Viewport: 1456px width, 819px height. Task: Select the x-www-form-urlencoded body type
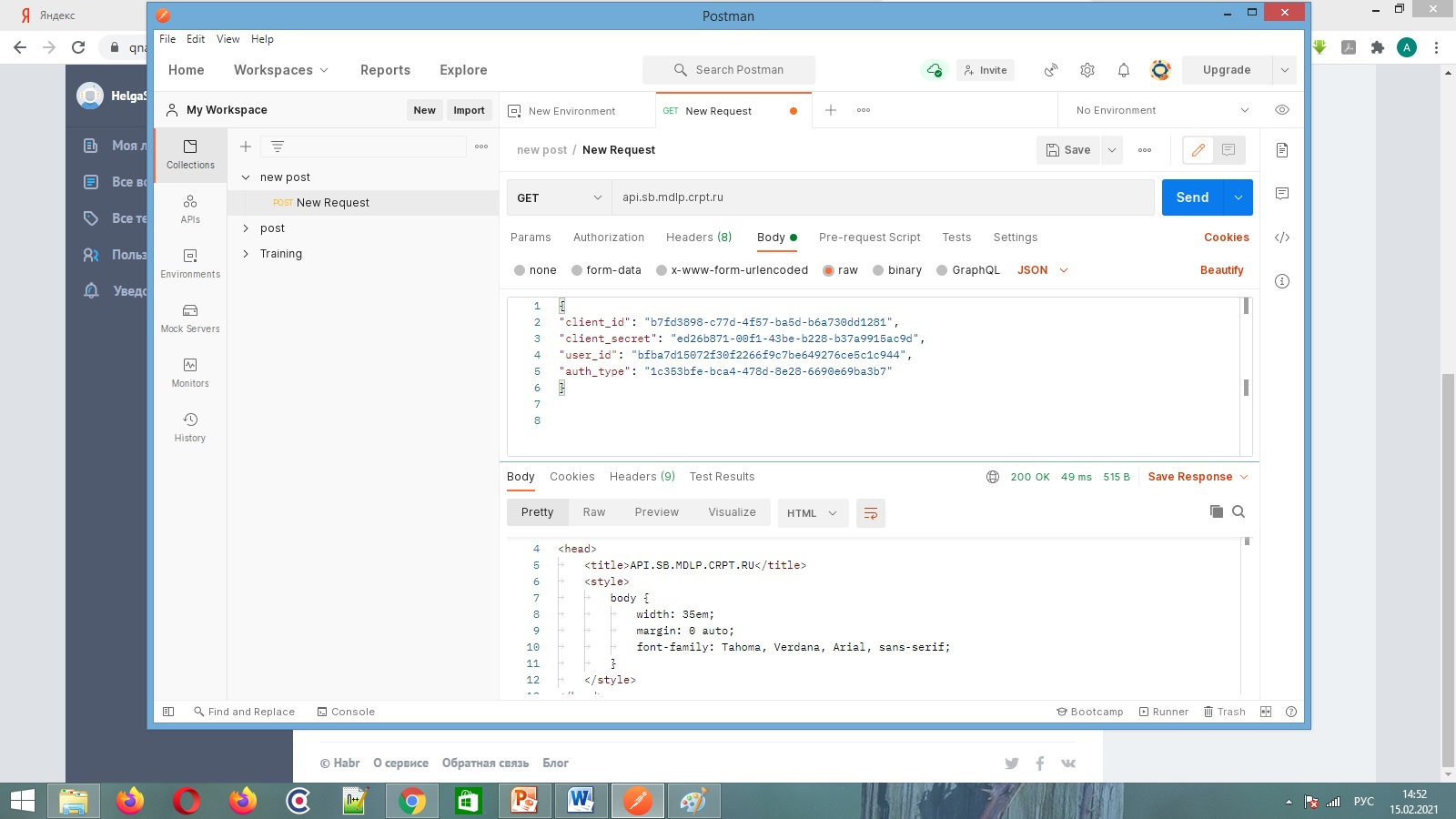point(662,270)
